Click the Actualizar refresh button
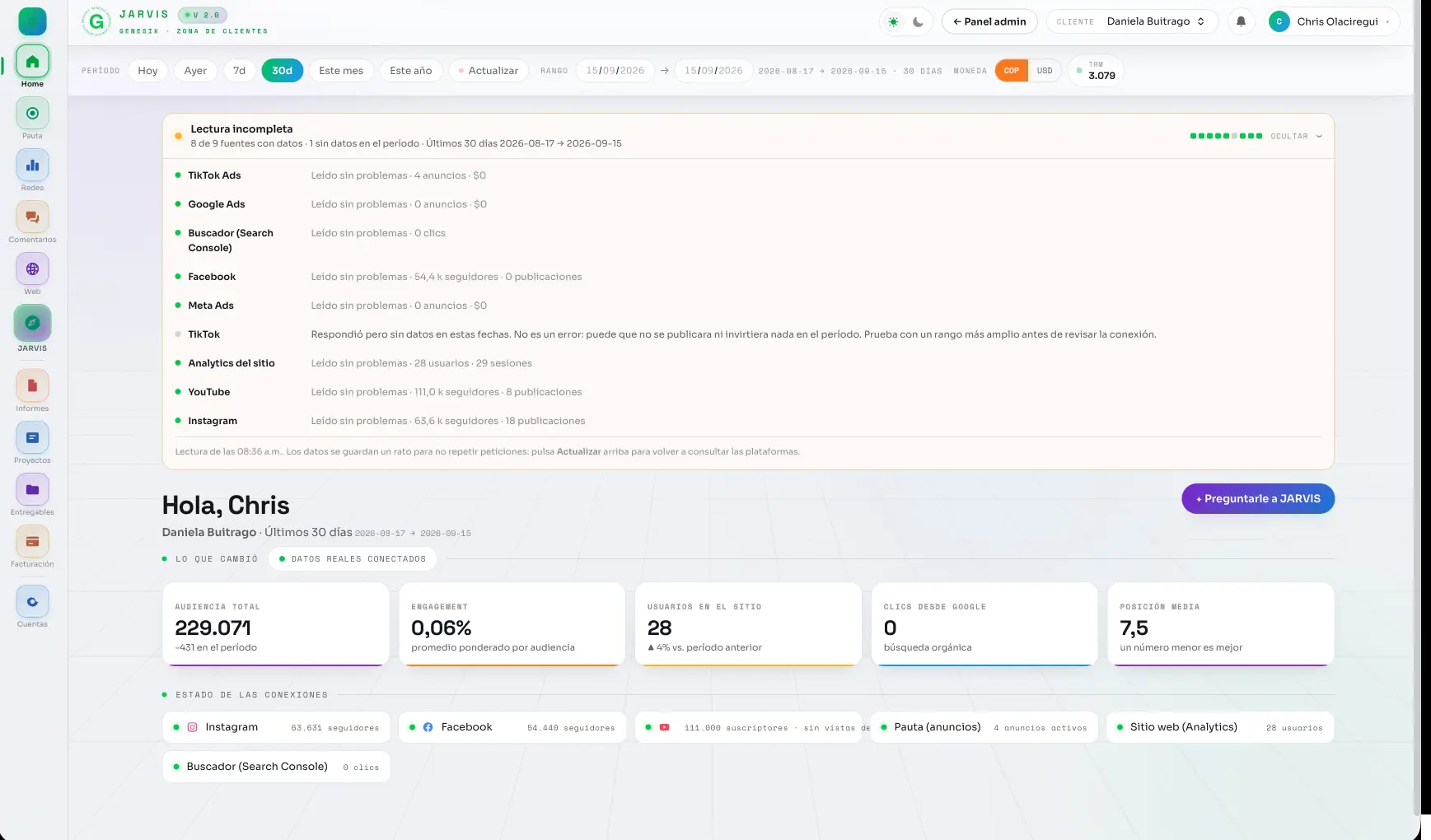The width and height of the screenshot is (1431, 840). pyautogui.click(x=489, y=71)
